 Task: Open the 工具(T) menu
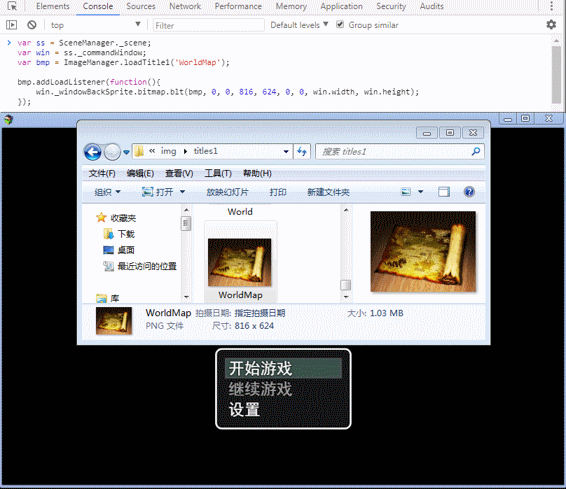click(x=218, y=173)
